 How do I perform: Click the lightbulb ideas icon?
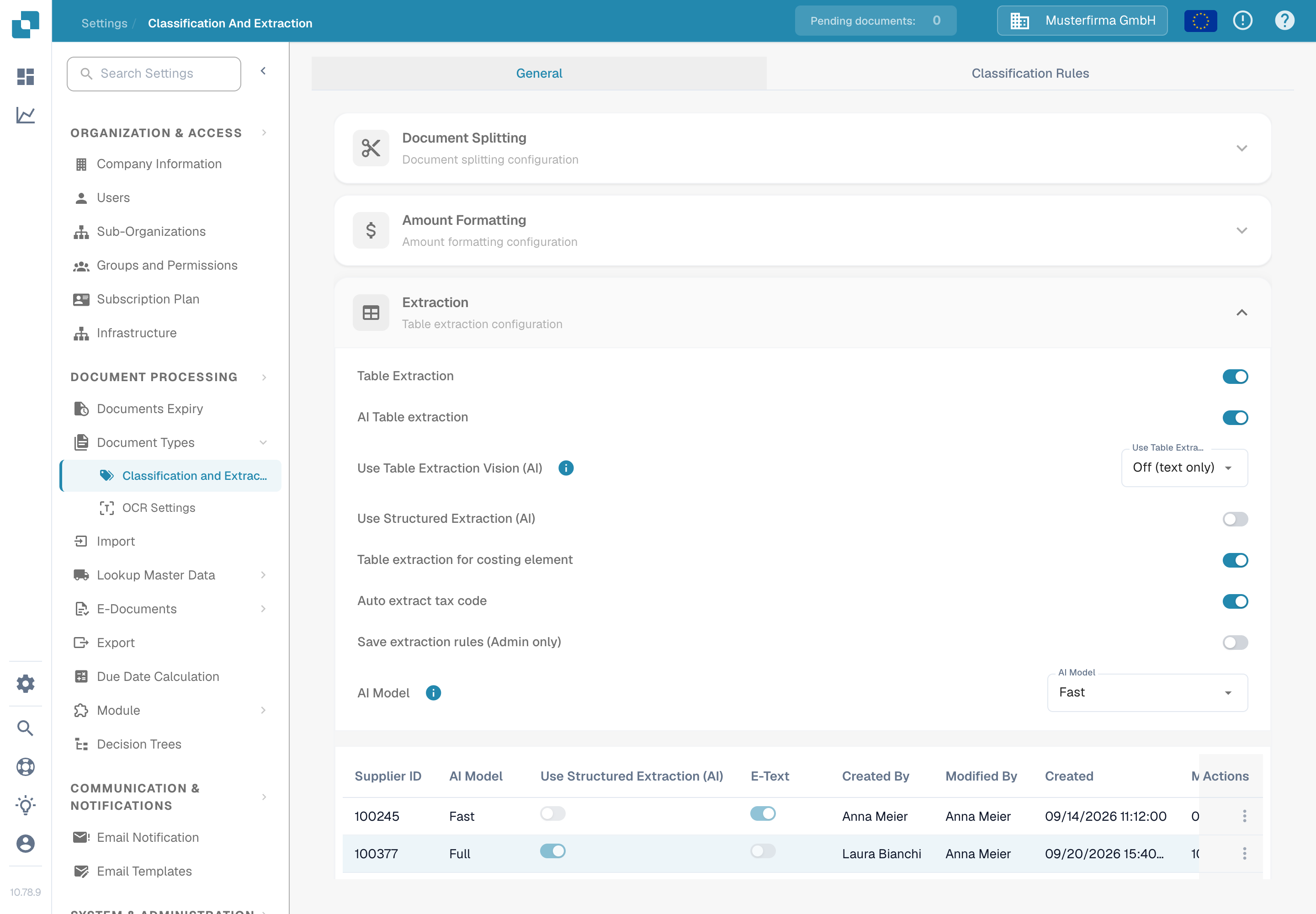pos(25,805)
